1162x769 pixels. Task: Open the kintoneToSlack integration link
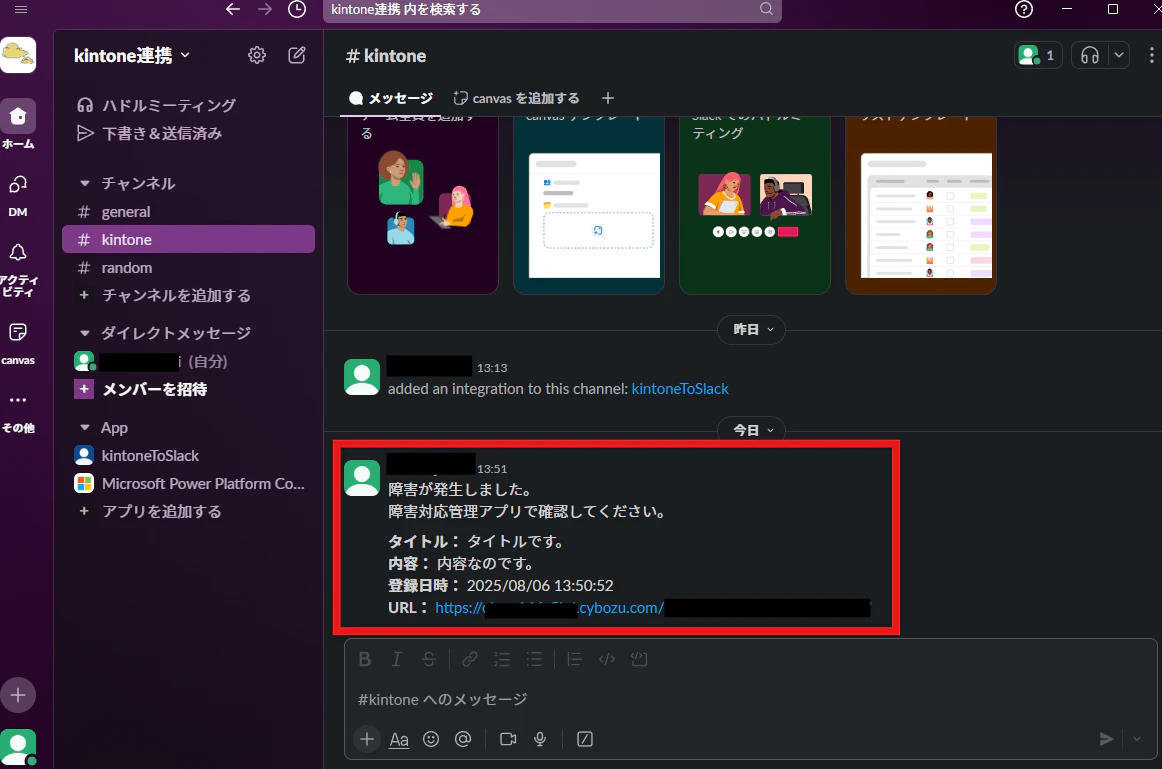click(x=680, y=389)
